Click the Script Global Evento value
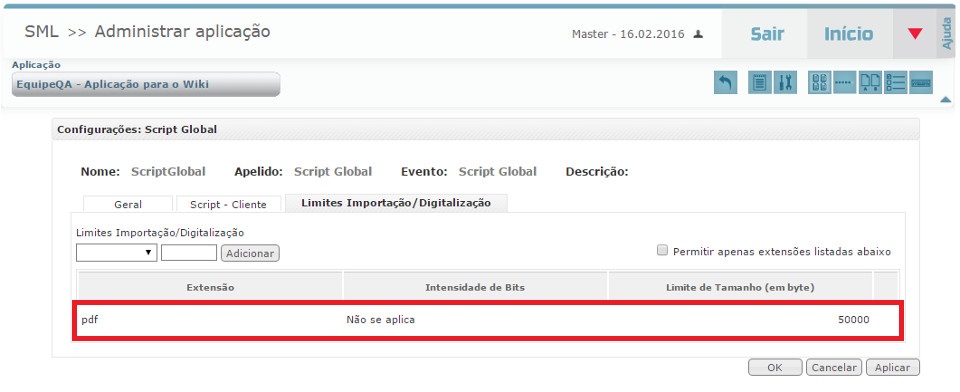The height and width of the screenshot is (392, 960). [498, 172]
